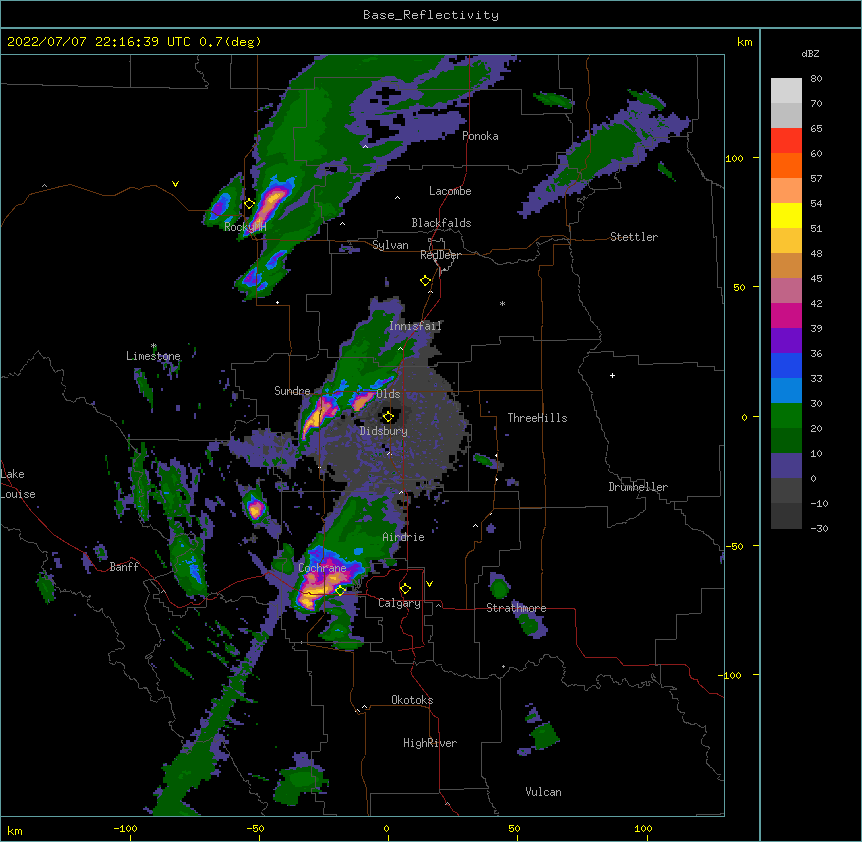862x842 pixels.
Task: Click the Calgary city label
Action: pos(399,603)
